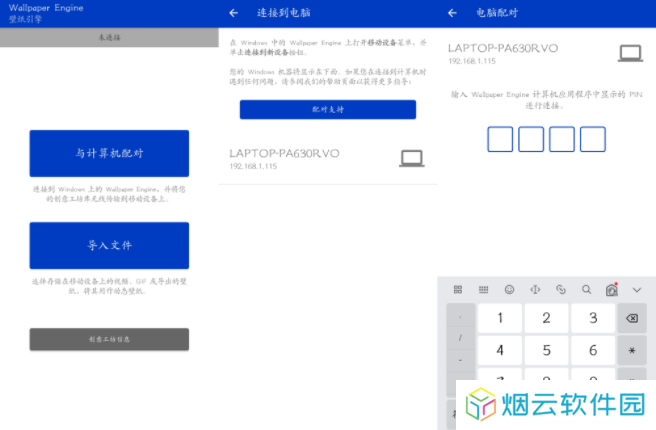Tap the search icon on keyboard toolbar
This screenshot has width=656, height=430.
coord(587,289)
